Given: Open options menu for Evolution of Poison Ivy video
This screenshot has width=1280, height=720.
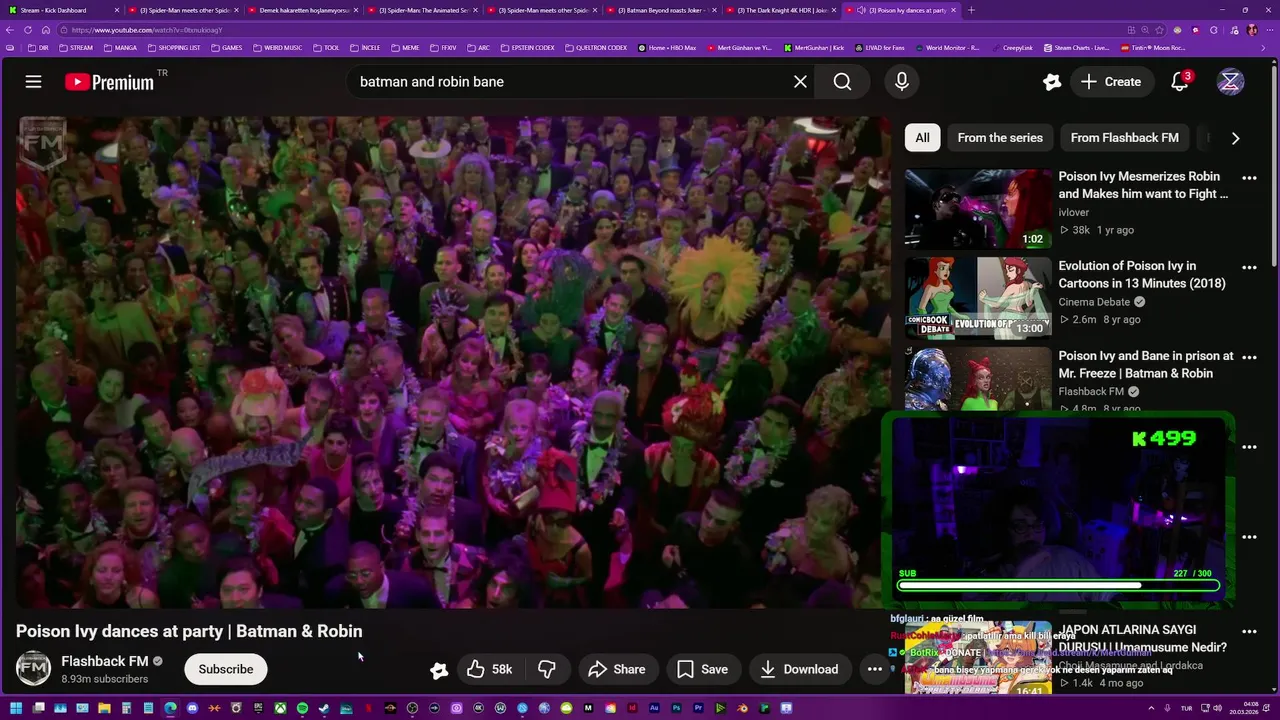Looking at the screenshot, I should click(x=1249, y=268).
